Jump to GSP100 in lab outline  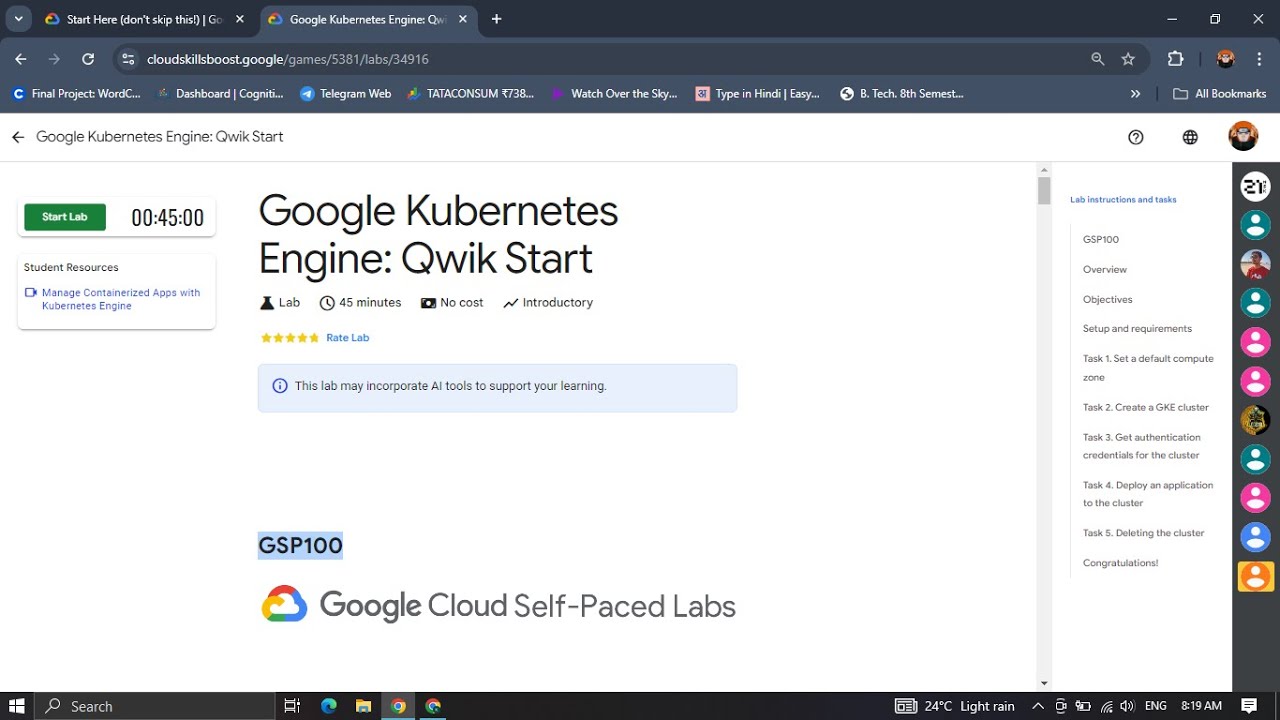click(x=1101, y=240)
